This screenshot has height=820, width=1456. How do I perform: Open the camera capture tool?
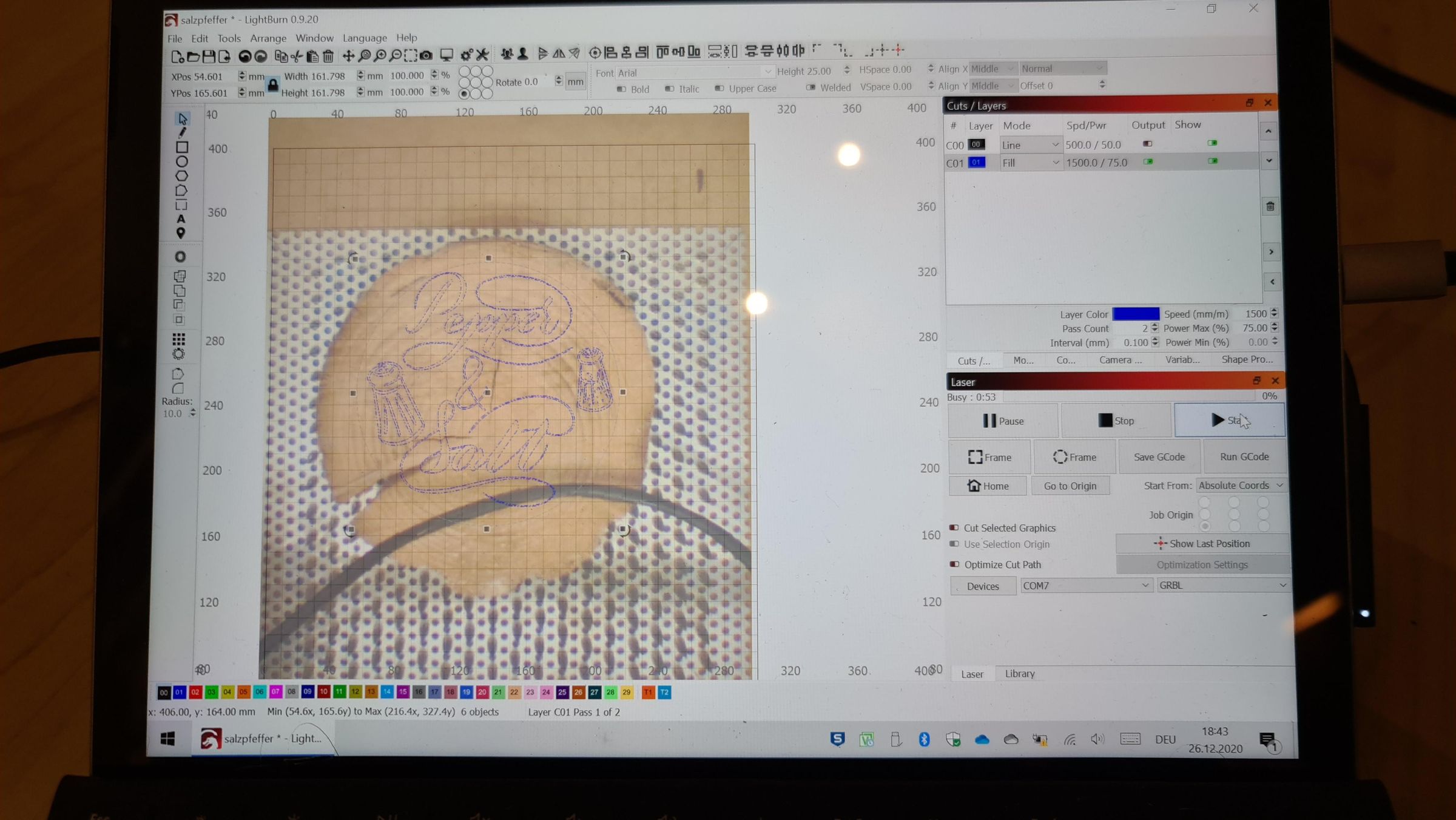pos(425,56)
